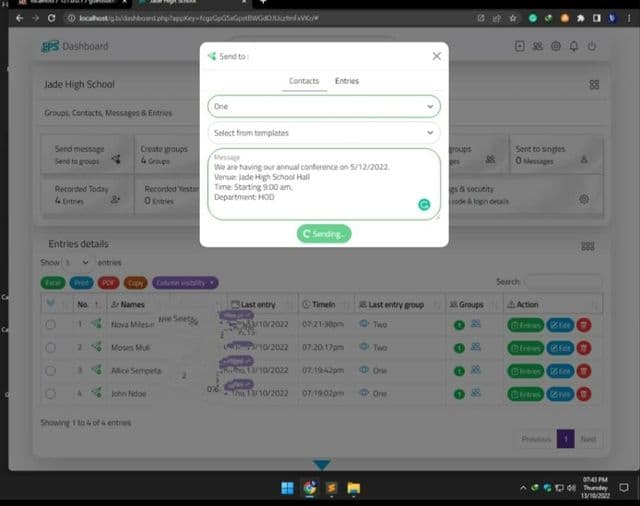Click the Grammarly icon in message box
The image size is (640, 506).
(x=424, y=204)
